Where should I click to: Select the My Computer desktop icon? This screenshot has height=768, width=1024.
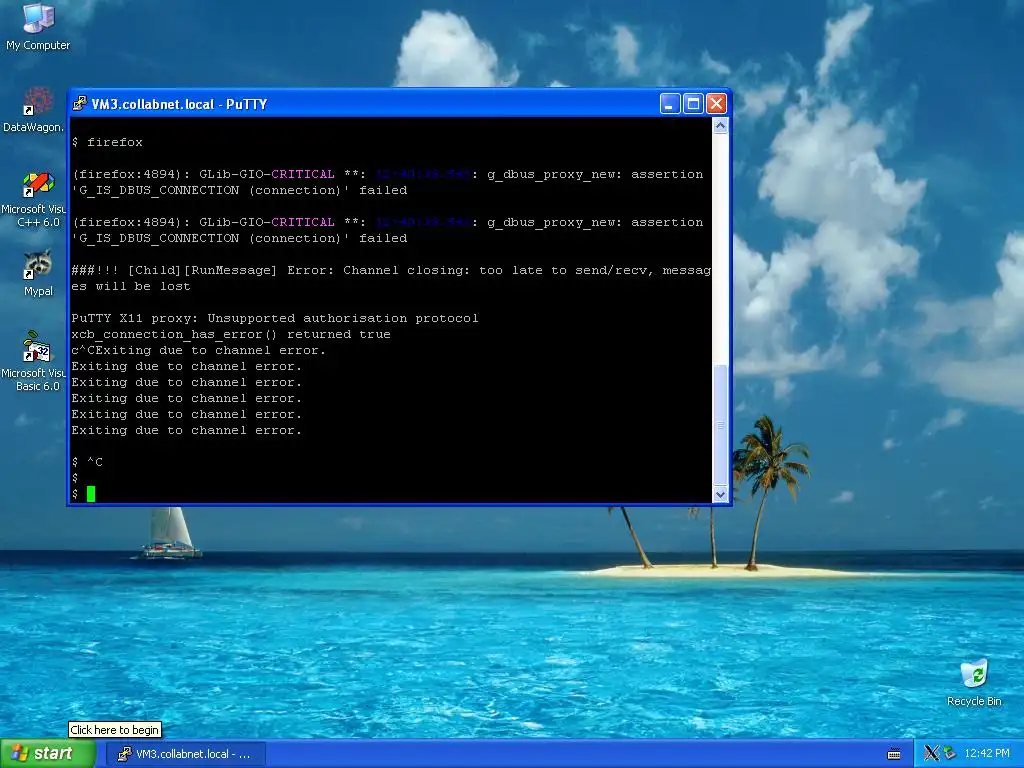[x=38, y=26]
